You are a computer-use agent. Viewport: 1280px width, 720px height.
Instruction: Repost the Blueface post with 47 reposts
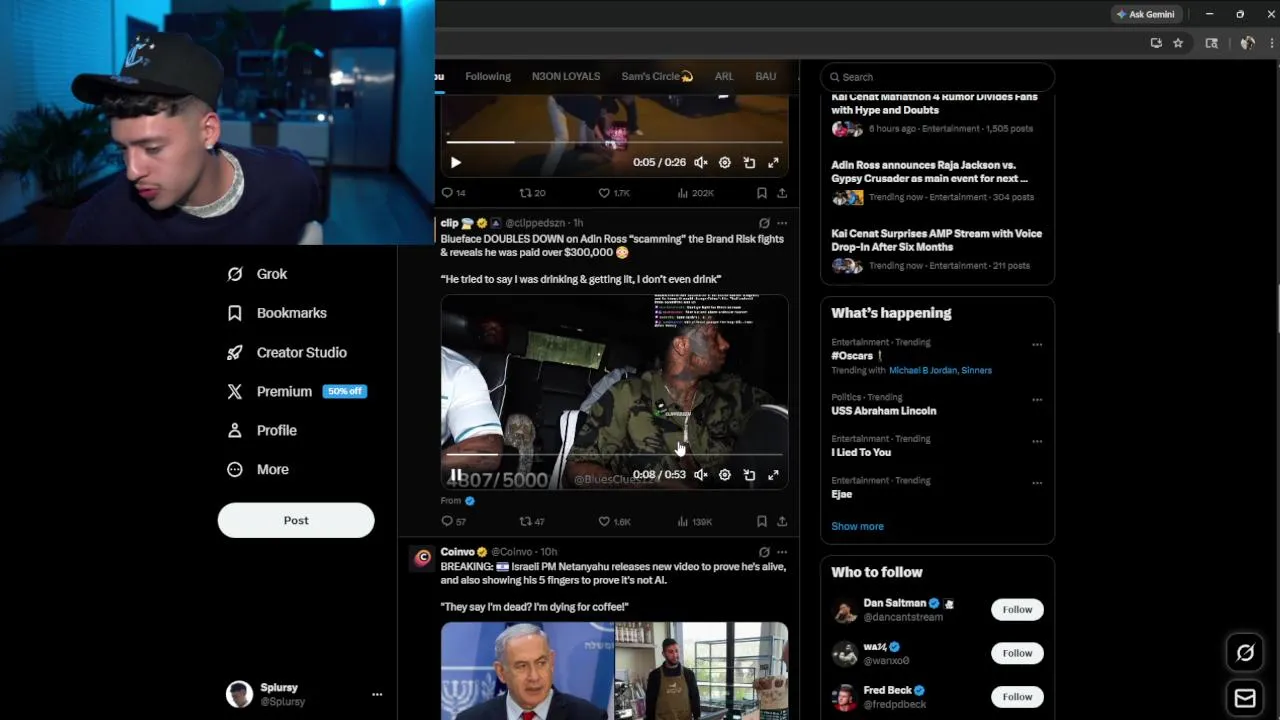tap(532, 521)
